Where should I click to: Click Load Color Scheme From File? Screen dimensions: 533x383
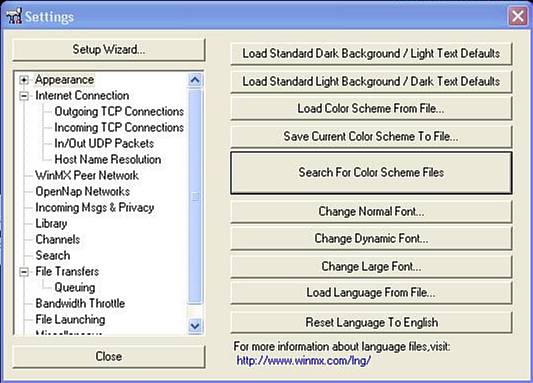click(x=371, y=108)
